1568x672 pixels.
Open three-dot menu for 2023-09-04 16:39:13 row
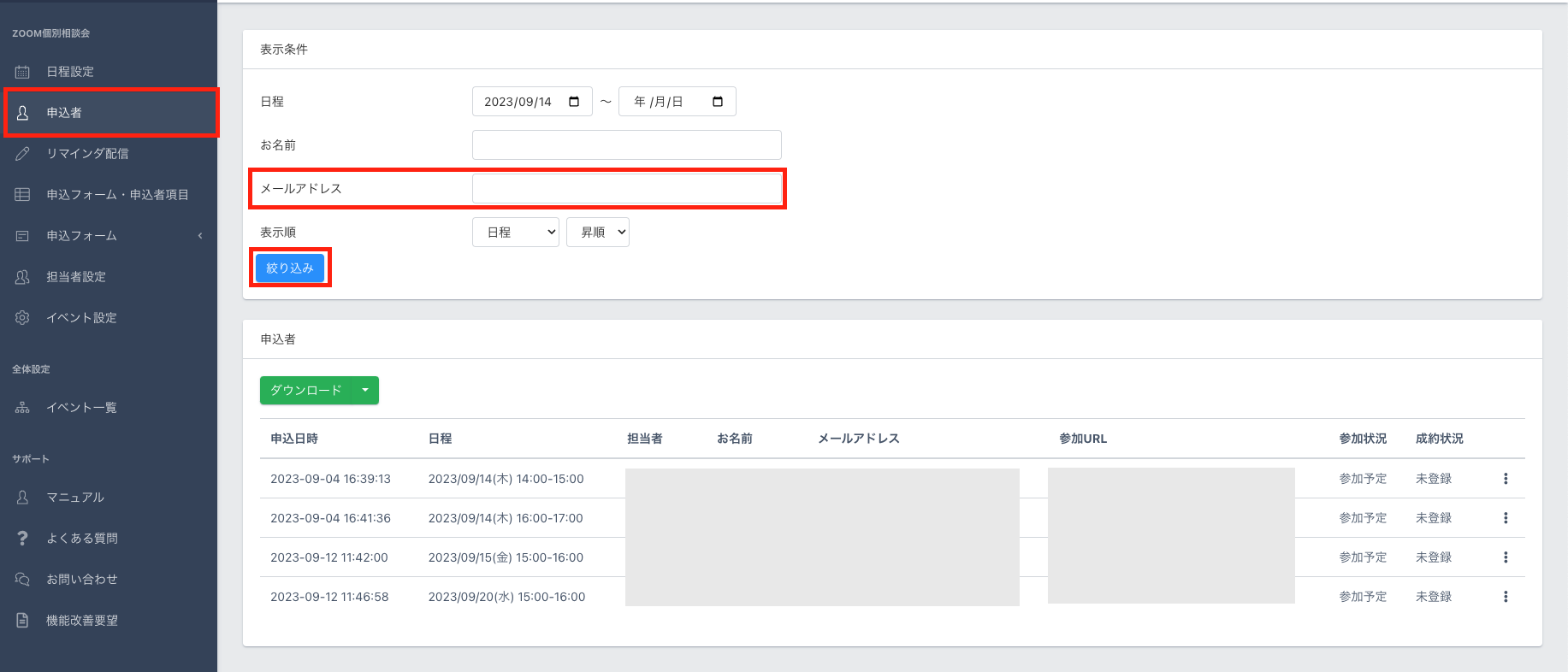tap(1506, 479)
